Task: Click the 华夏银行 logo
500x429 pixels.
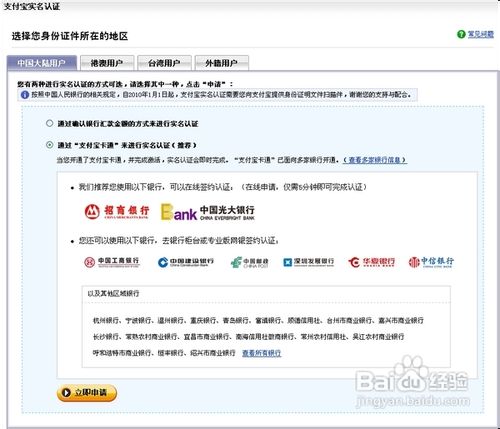Action: (x=371, y=262)
